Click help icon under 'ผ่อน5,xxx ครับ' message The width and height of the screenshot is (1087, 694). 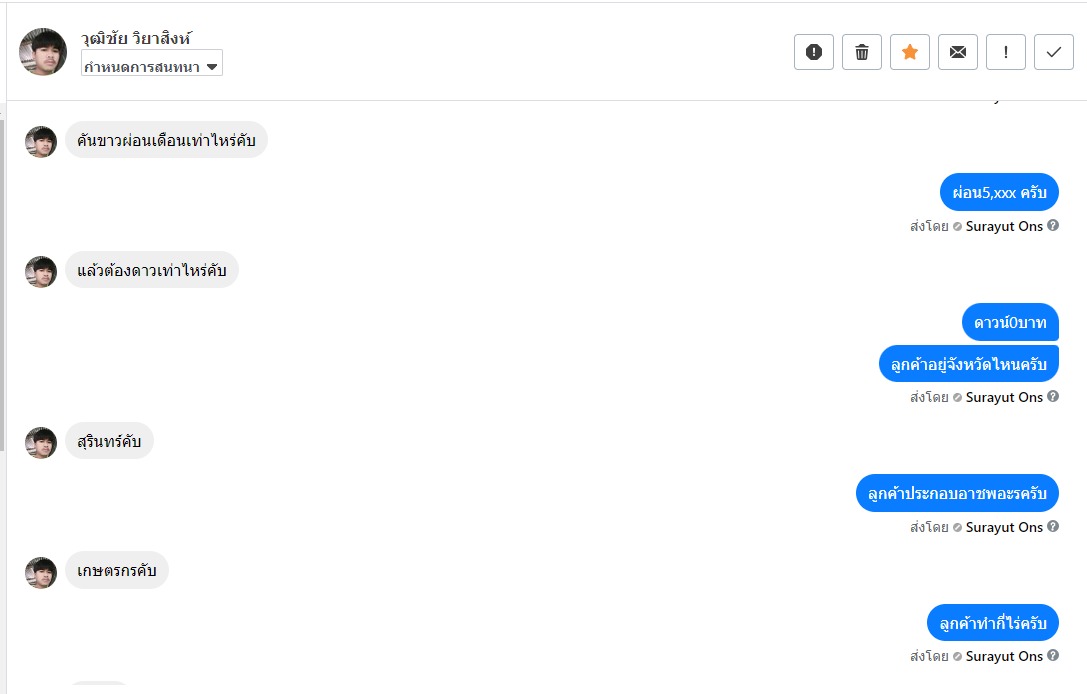pos(1052,226)
